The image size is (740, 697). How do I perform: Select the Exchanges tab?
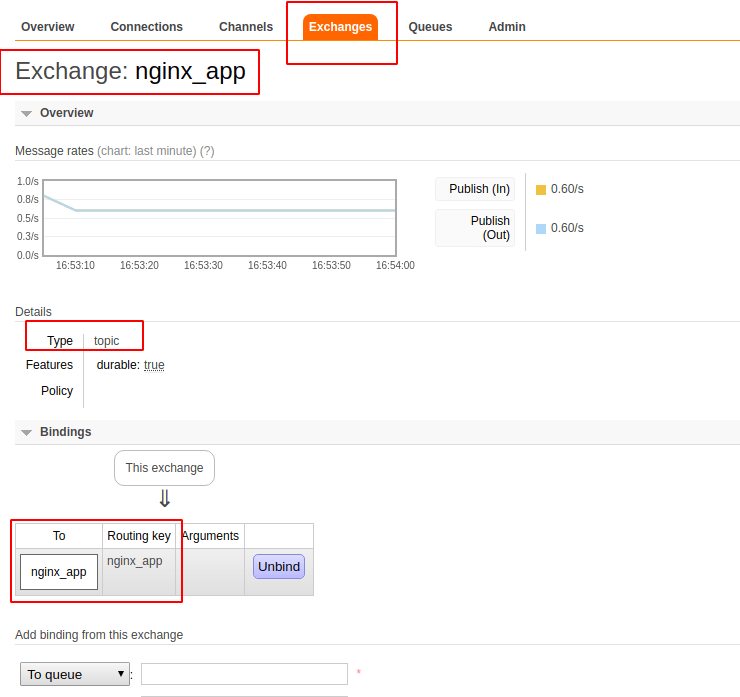pyautogui.click(x=340, y=27)
